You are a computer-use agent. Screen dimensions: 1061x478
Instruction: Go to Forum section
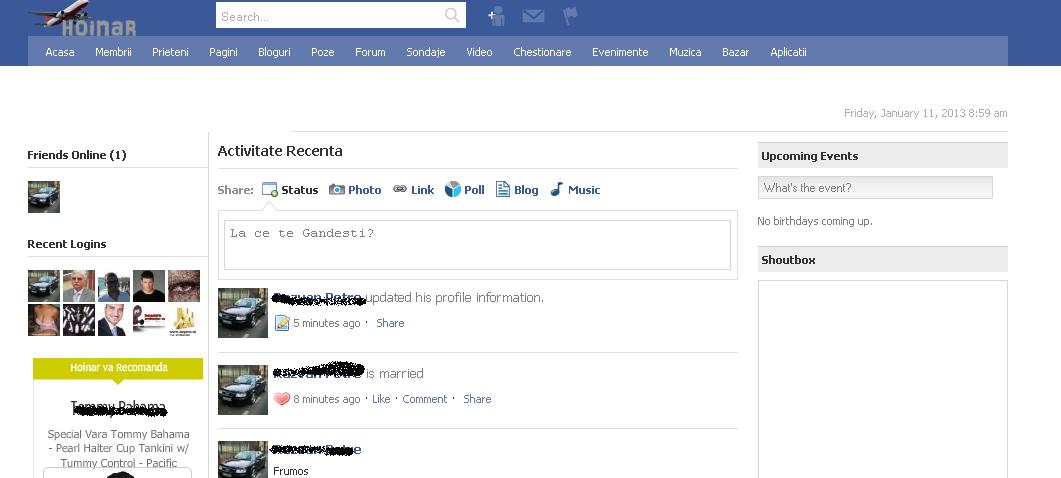[x=370, y=52]
